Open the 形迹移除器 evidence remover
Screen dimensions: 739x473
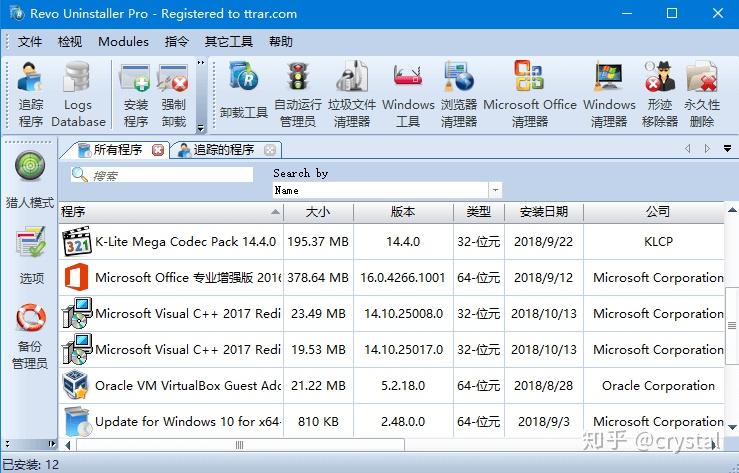coord(660,94)
